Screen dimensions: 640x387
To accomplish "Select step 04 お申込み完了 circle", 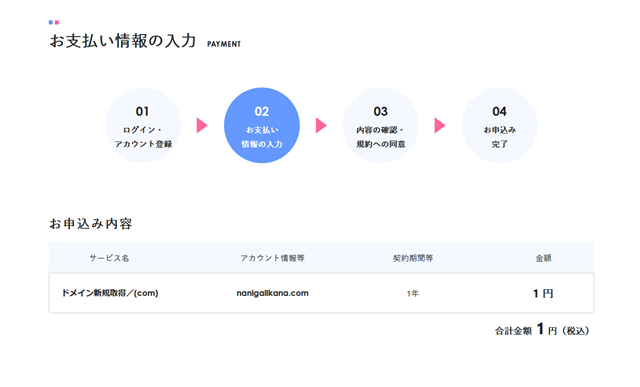I will point(499,125).
